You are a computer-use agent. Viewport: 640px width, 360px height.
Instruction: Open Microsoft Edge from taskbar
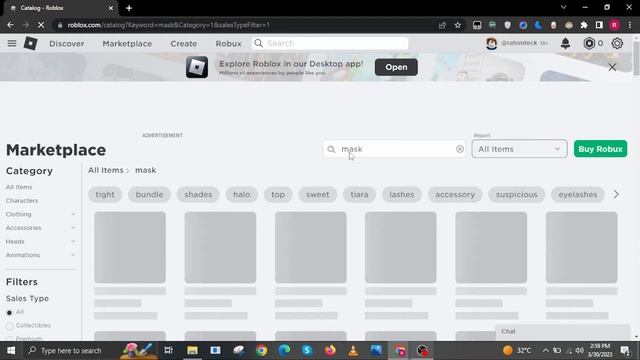tap(284, 350)
